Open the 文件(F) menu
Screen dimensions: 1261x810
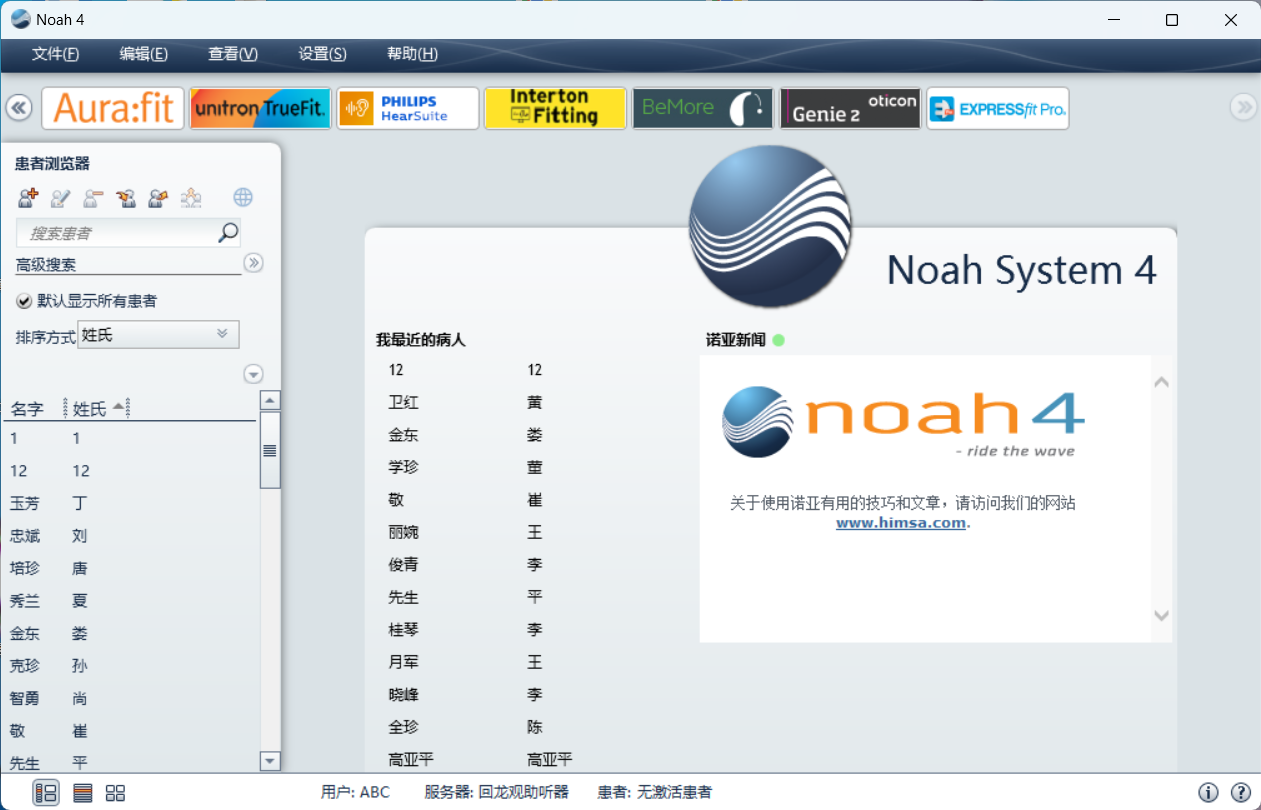pyautogui.click(x=56, y=54)
